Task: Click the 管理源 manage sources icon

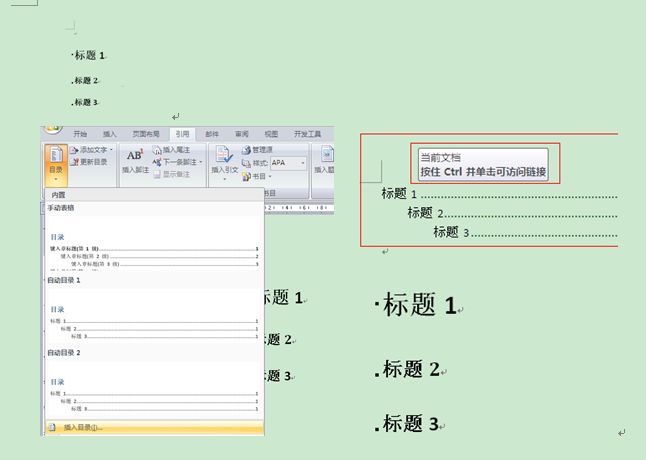Action: (x=246, y=150)
